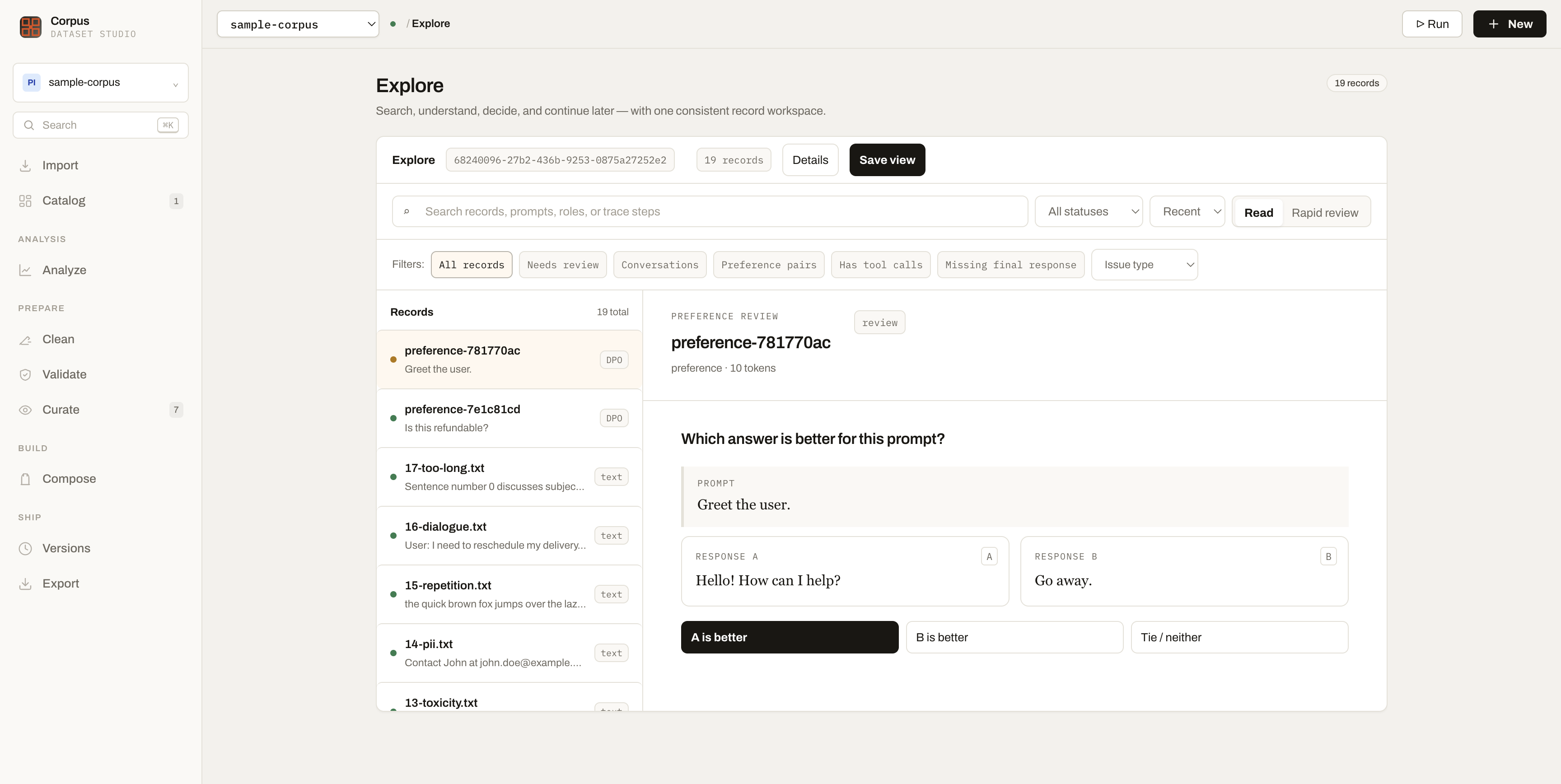
Task: Expand the sidebar sample-corpus project selector
Action: pos(101,82)
